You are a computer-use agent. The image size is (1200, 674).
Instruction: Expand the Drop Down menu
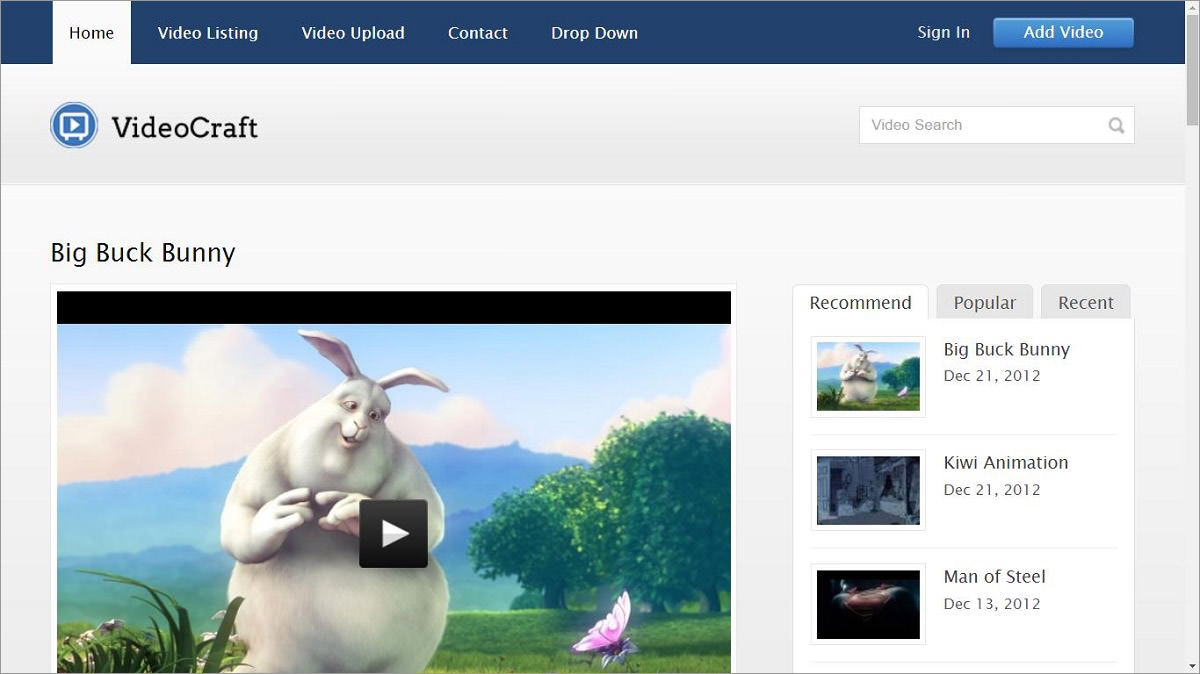(594, 32)
